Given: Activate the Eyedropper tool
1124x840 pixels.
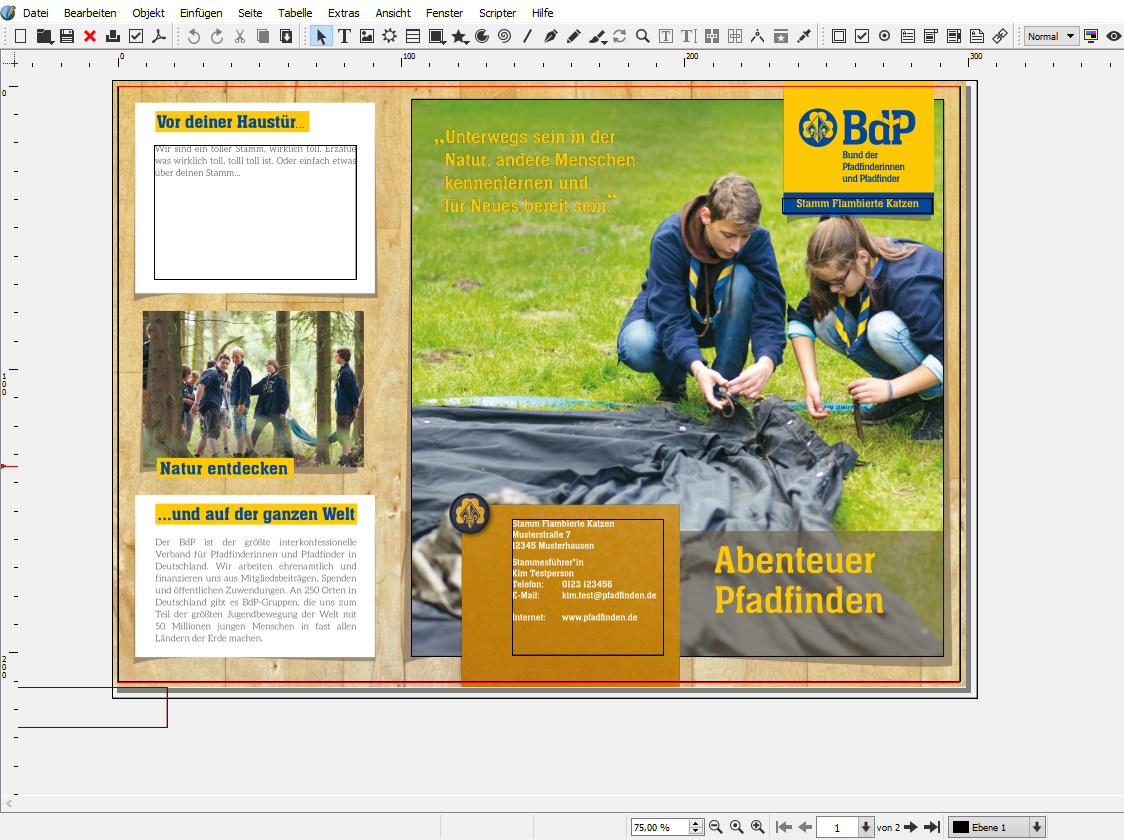Looking at the screenshot, I should coord(804,36).
